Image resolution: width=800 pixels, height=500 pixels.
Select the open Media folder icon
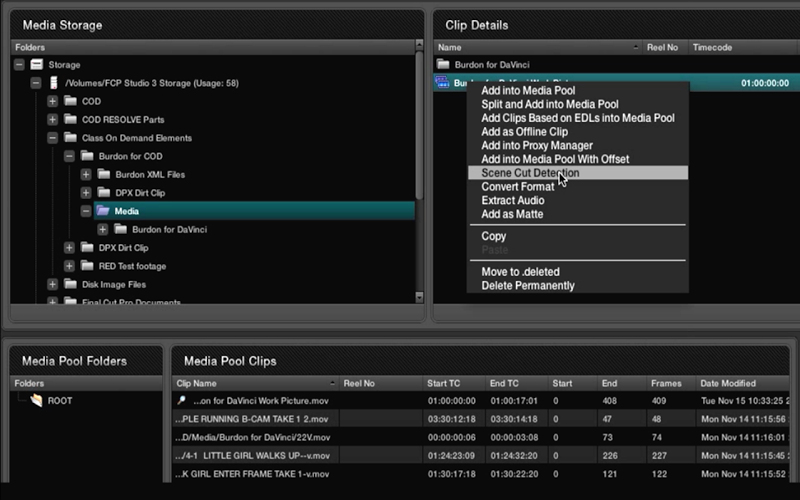coord(103,211)
